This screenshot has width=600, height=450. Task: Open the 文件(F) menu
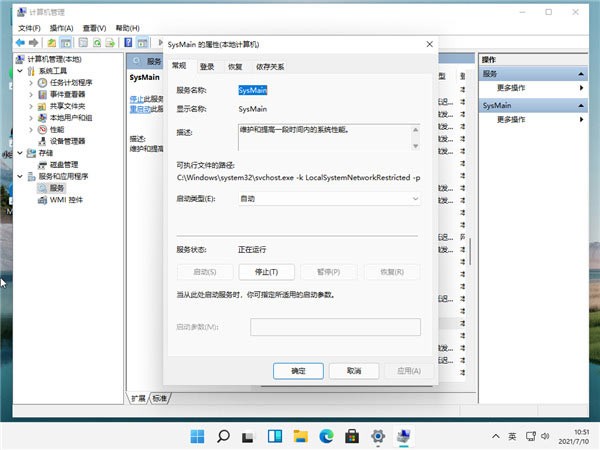point(29,28)
